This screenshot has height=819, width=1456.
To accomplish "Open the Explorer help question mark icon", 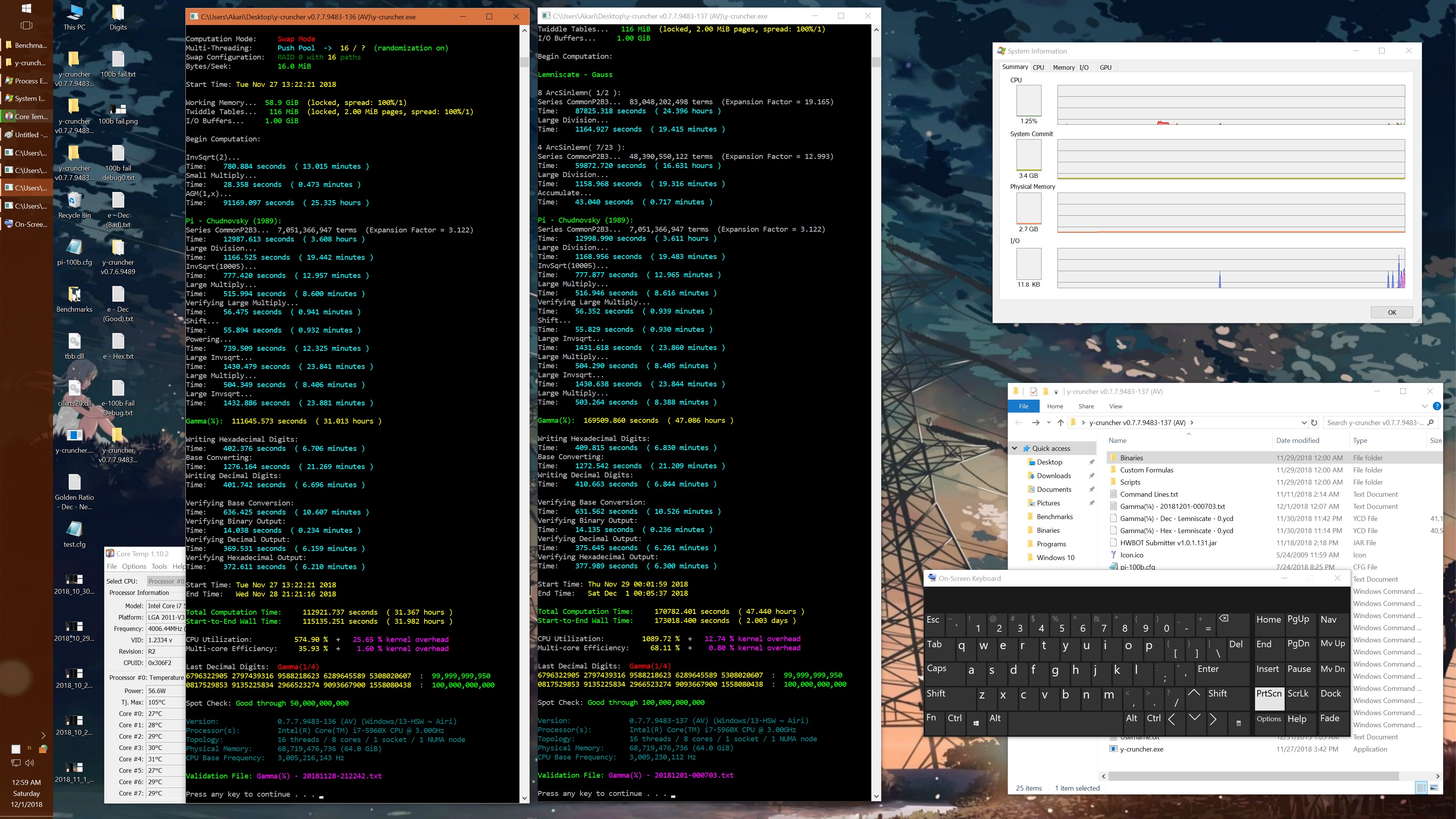I will (x=1437, y=406).
